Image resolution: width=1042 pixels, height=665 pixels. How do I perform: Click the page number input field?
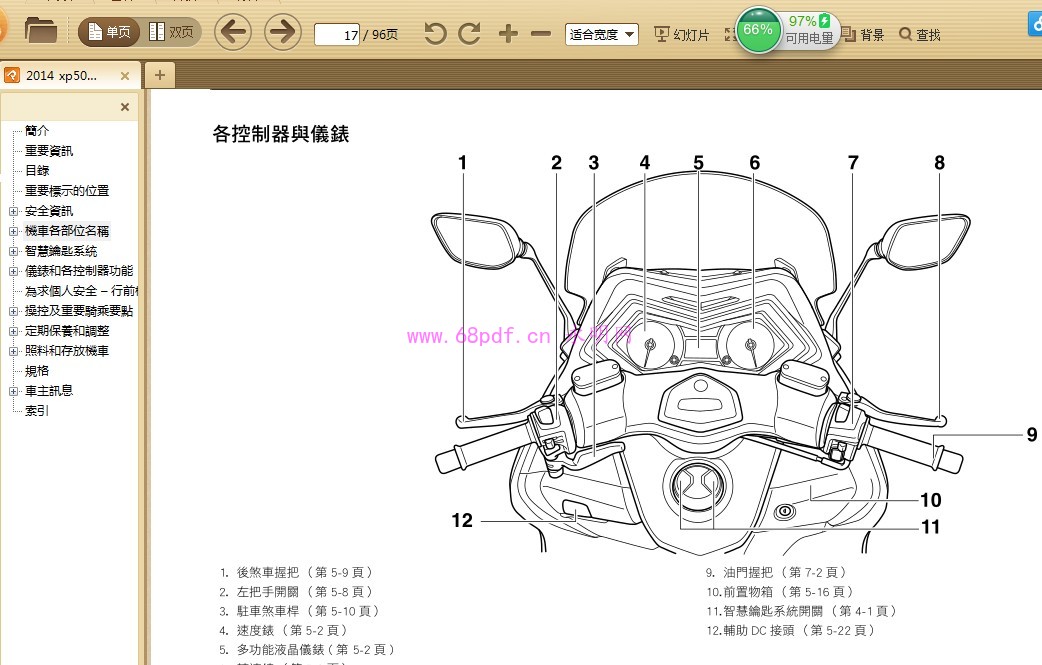[337, 35]
